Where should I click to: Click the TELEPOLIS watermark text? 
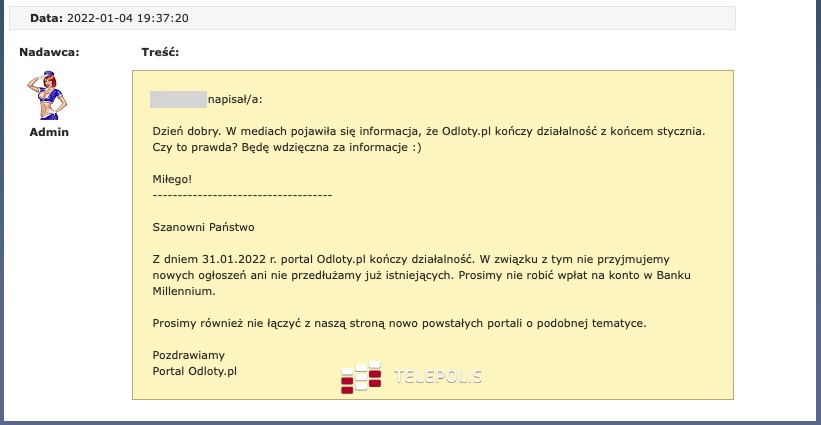(x=438, y=377)
